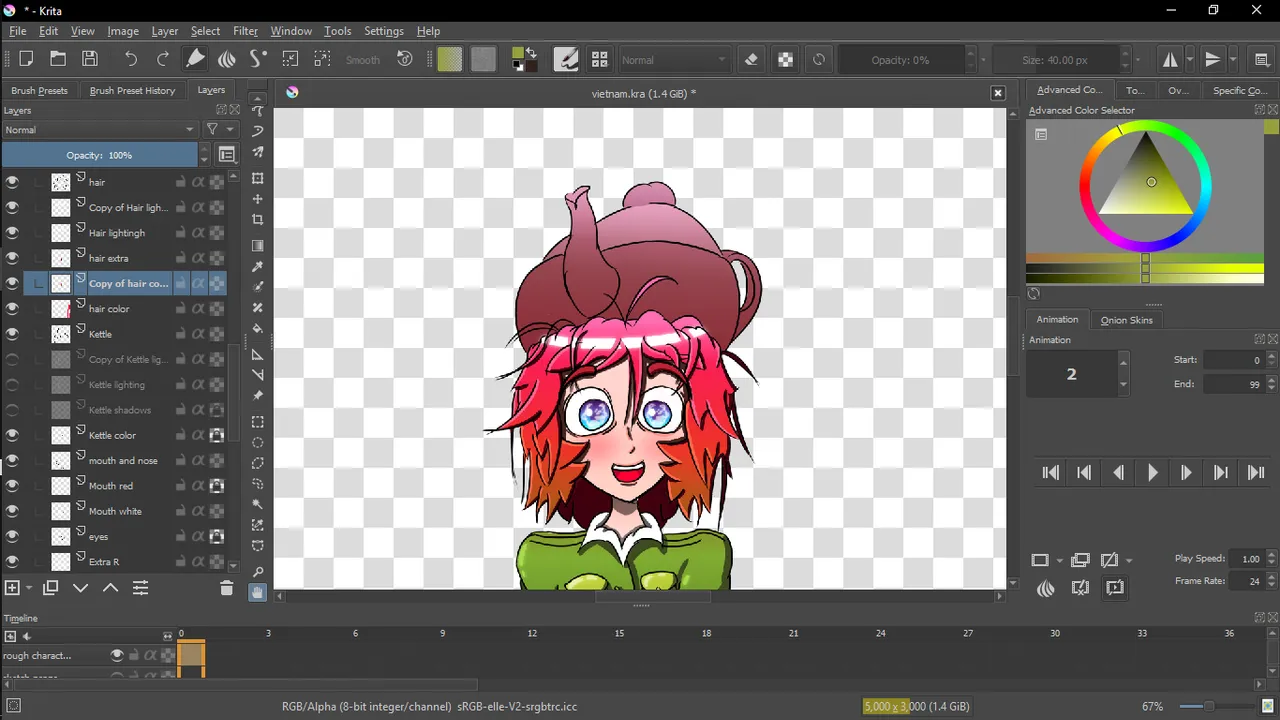The height and width of the screenshot is (720, 1280).
Task: Show the 'Kettle shadows' layer
Action: click(x=12, y=410)
